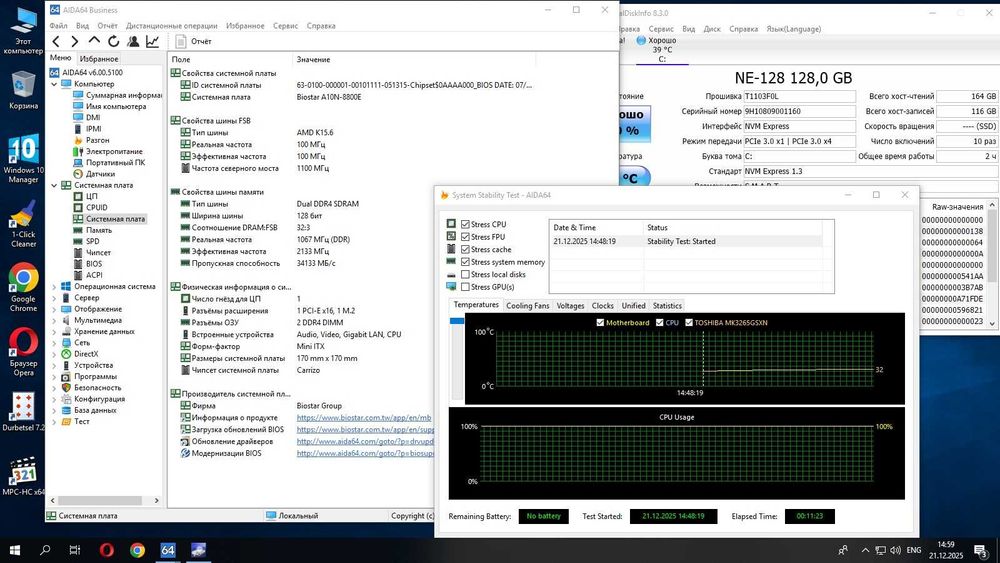Click Chrome icon on the taskbar
1000x563 pixels.
[137, 550]
